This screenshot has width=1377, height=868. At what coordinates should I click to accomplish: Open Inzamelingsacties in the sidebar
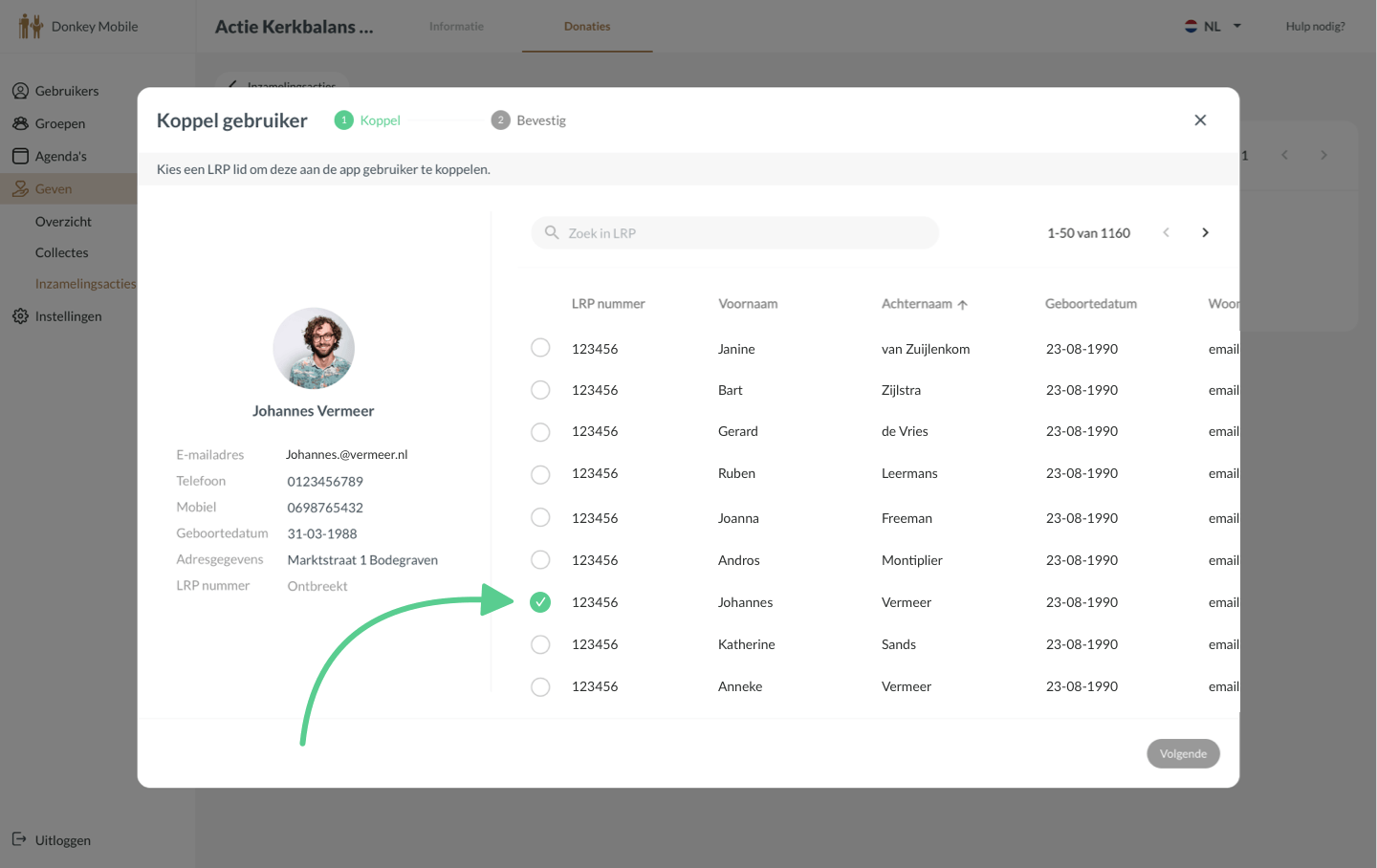(x=85, y=284)
